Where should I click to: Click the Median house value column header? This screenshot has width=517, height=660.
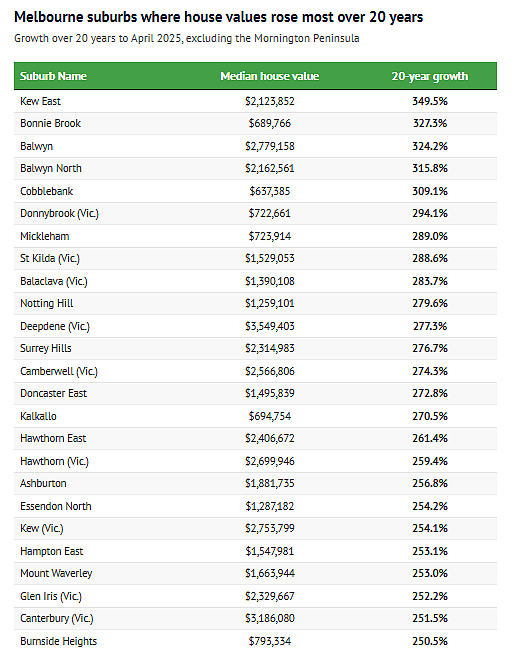coord(269,76)
